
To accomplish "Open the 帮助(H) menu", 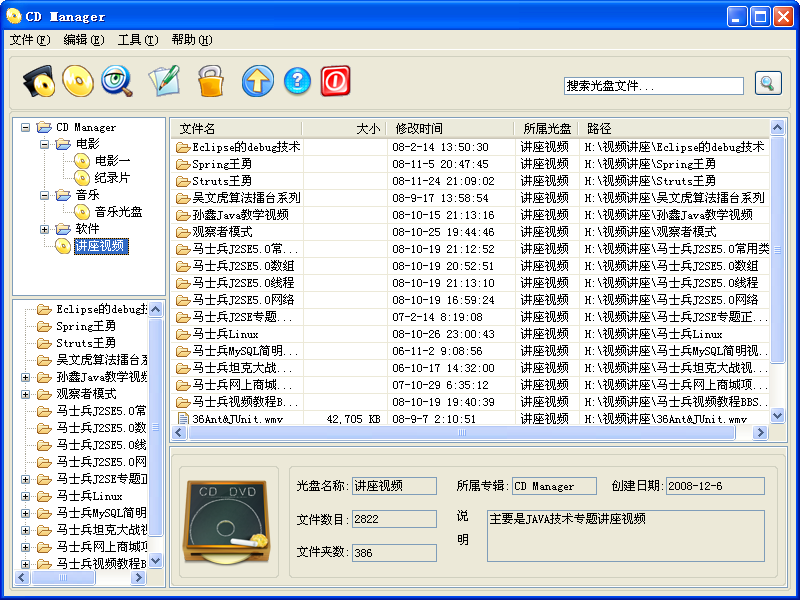I will (192, 40).
